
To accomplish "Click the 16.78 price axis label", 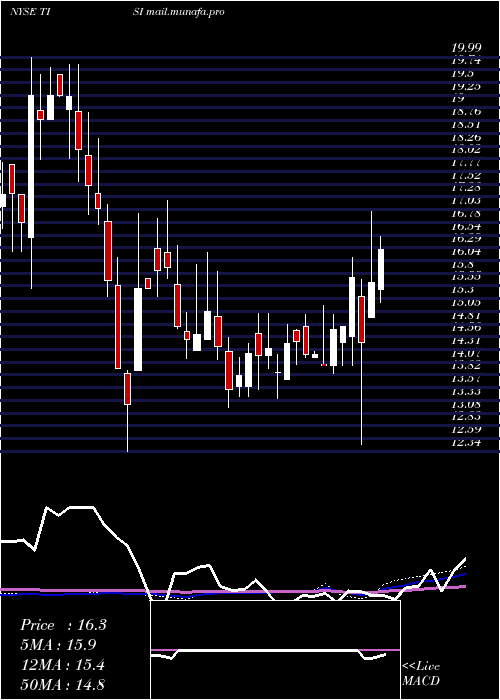I will [x=466, y=213].
